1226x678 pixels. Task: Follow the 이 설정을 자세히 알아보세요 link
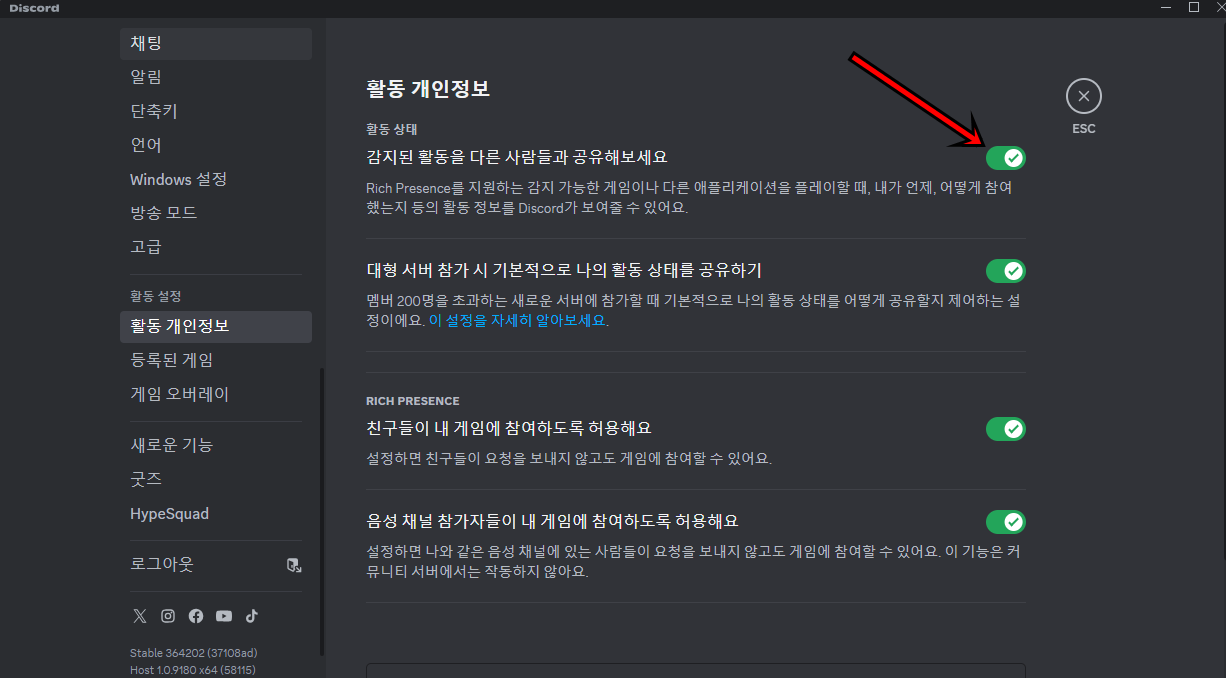[x=518, y=321]
